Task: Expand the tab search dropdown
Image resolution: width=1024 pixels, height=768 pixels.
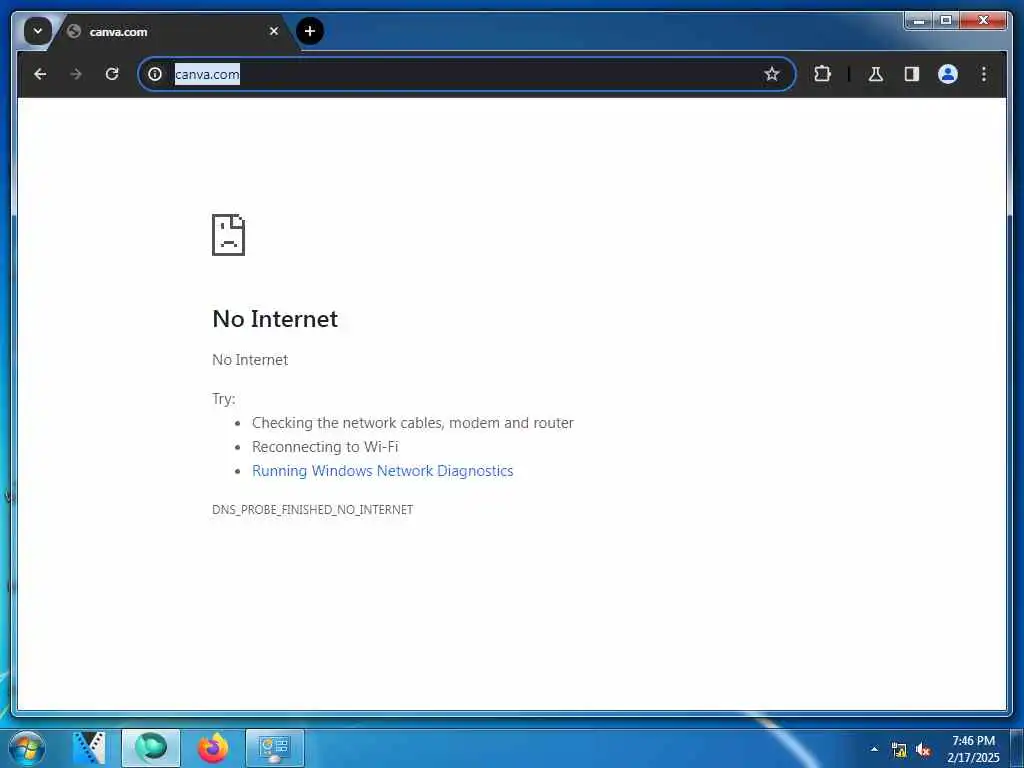Action: point(37,31)
